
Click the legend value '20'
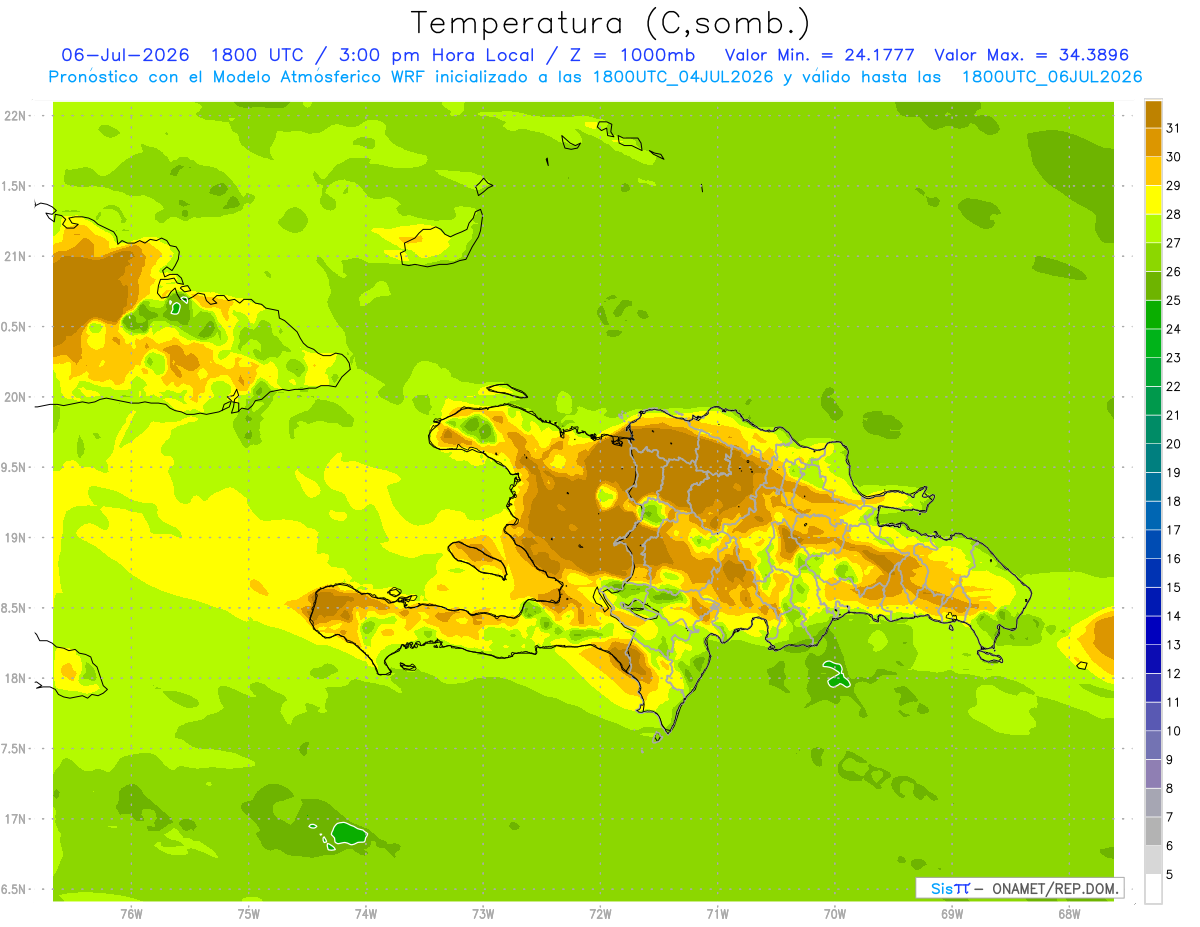point(1173,444)
